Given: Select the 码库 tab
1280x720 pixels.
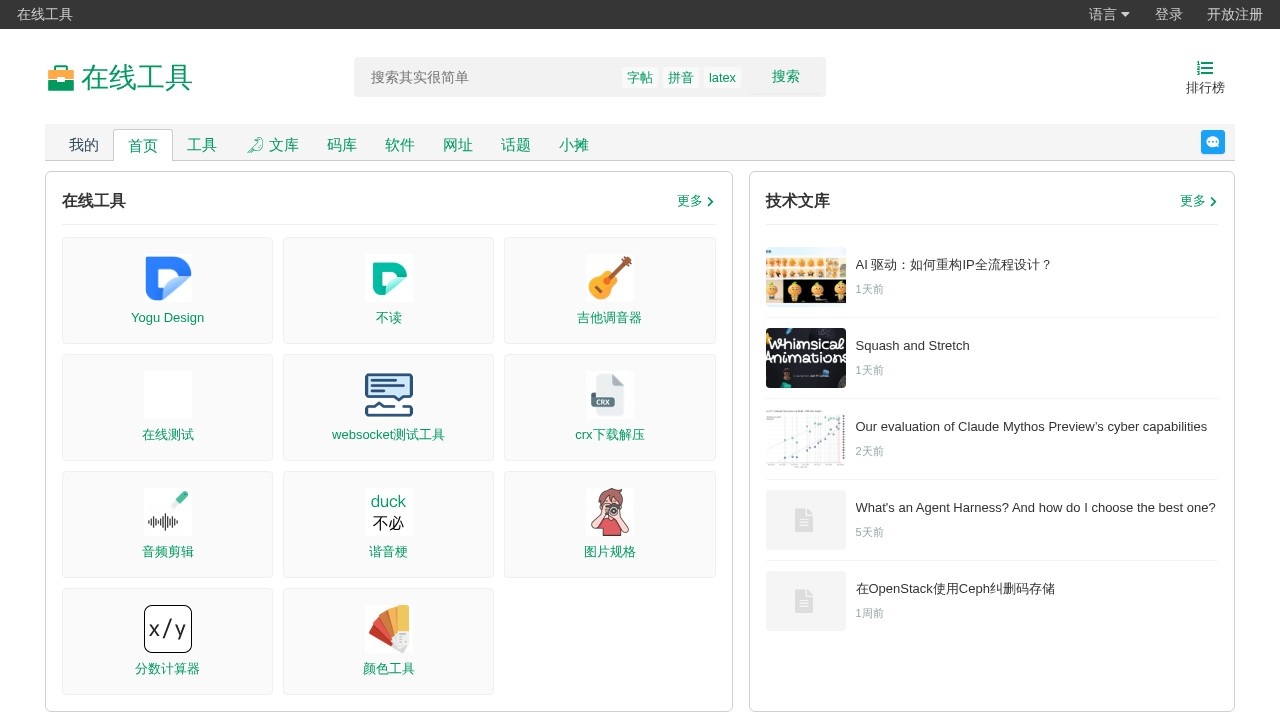Looking at the screenshot, I should pyautogui.click(x=341, y=145).
